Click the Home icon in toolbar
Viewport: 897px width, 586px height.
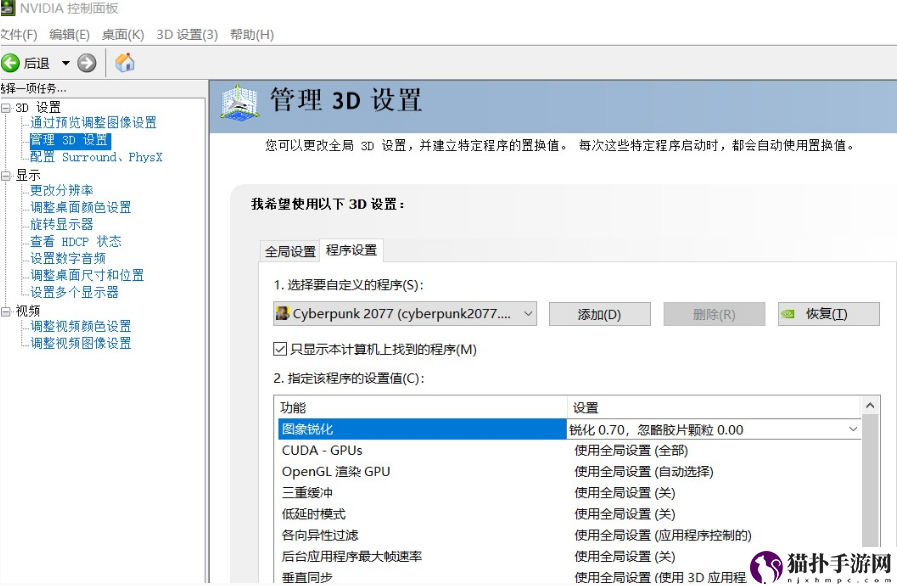pos(125,62)
